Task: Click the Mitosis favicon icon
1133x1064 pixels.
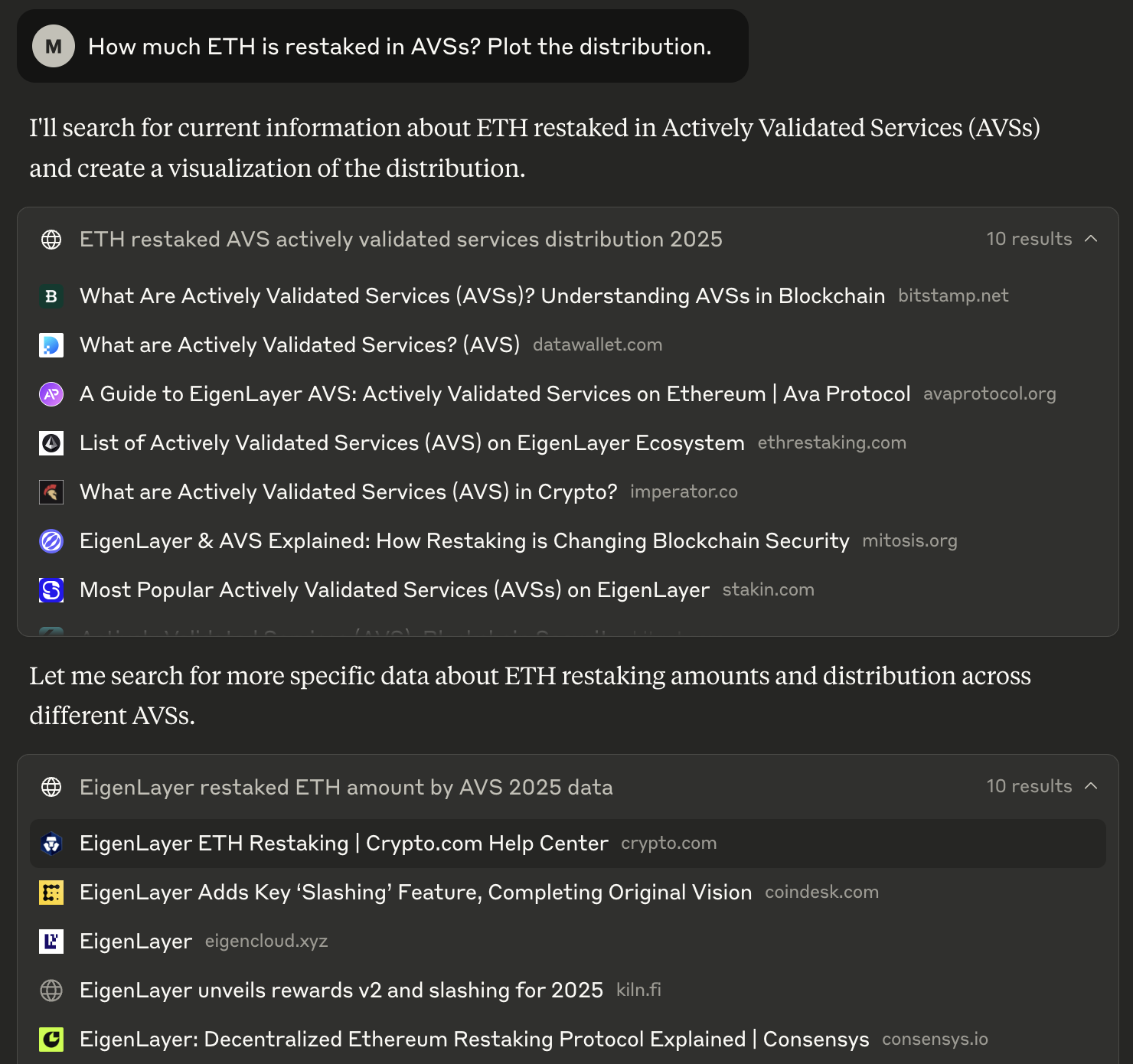Action: point(51,541)
